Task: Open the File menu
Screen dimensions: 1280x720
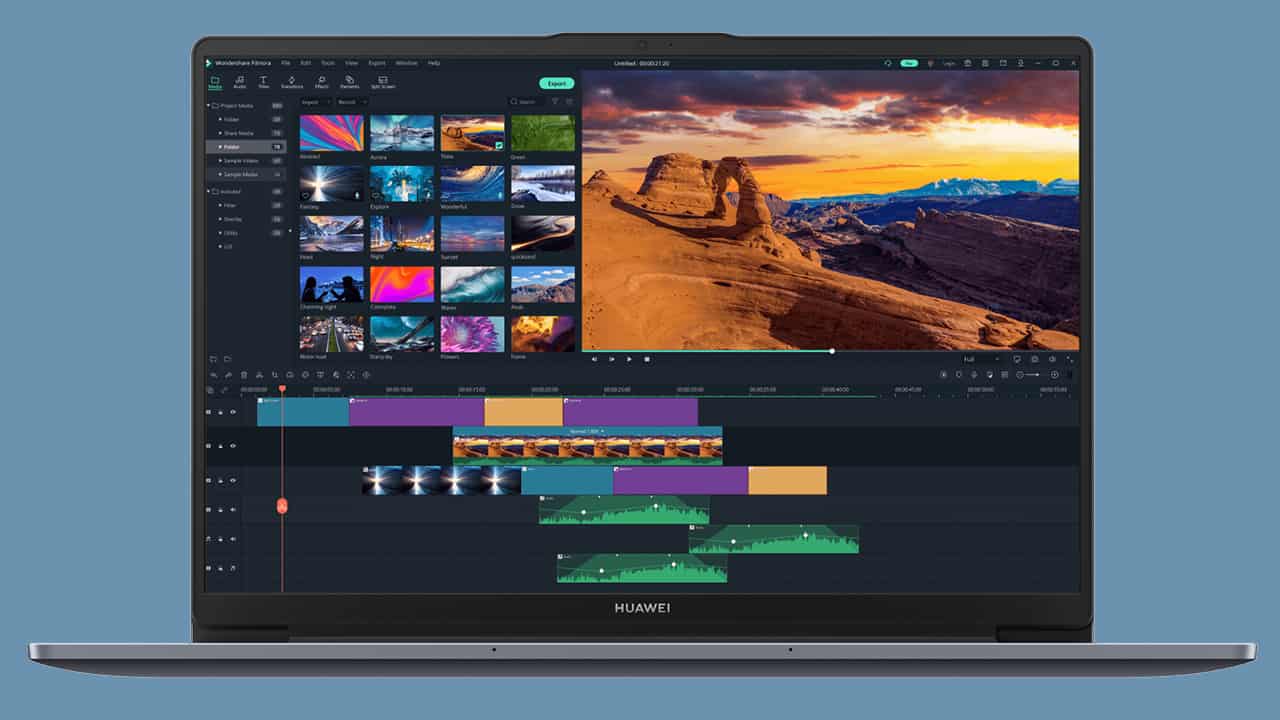Action: click(x=286, y=63)
